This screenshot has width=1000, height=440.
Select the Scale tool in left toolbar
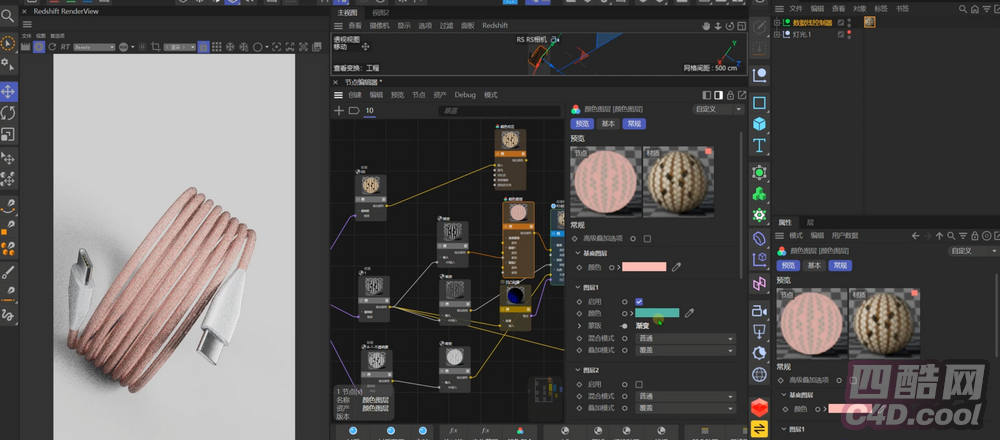(8, 135)
